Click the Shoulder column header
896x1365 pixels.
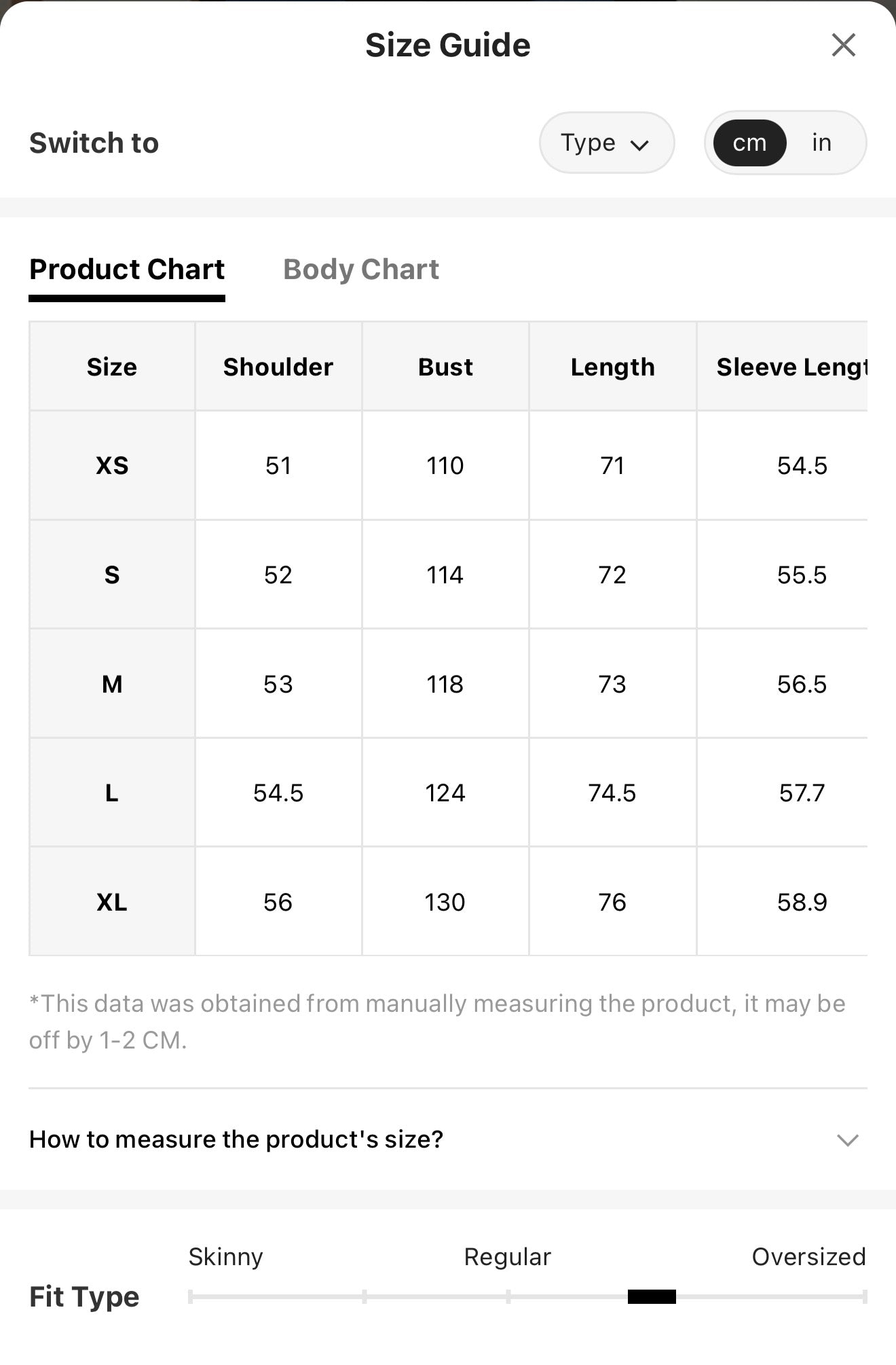[x=278, y=367]
